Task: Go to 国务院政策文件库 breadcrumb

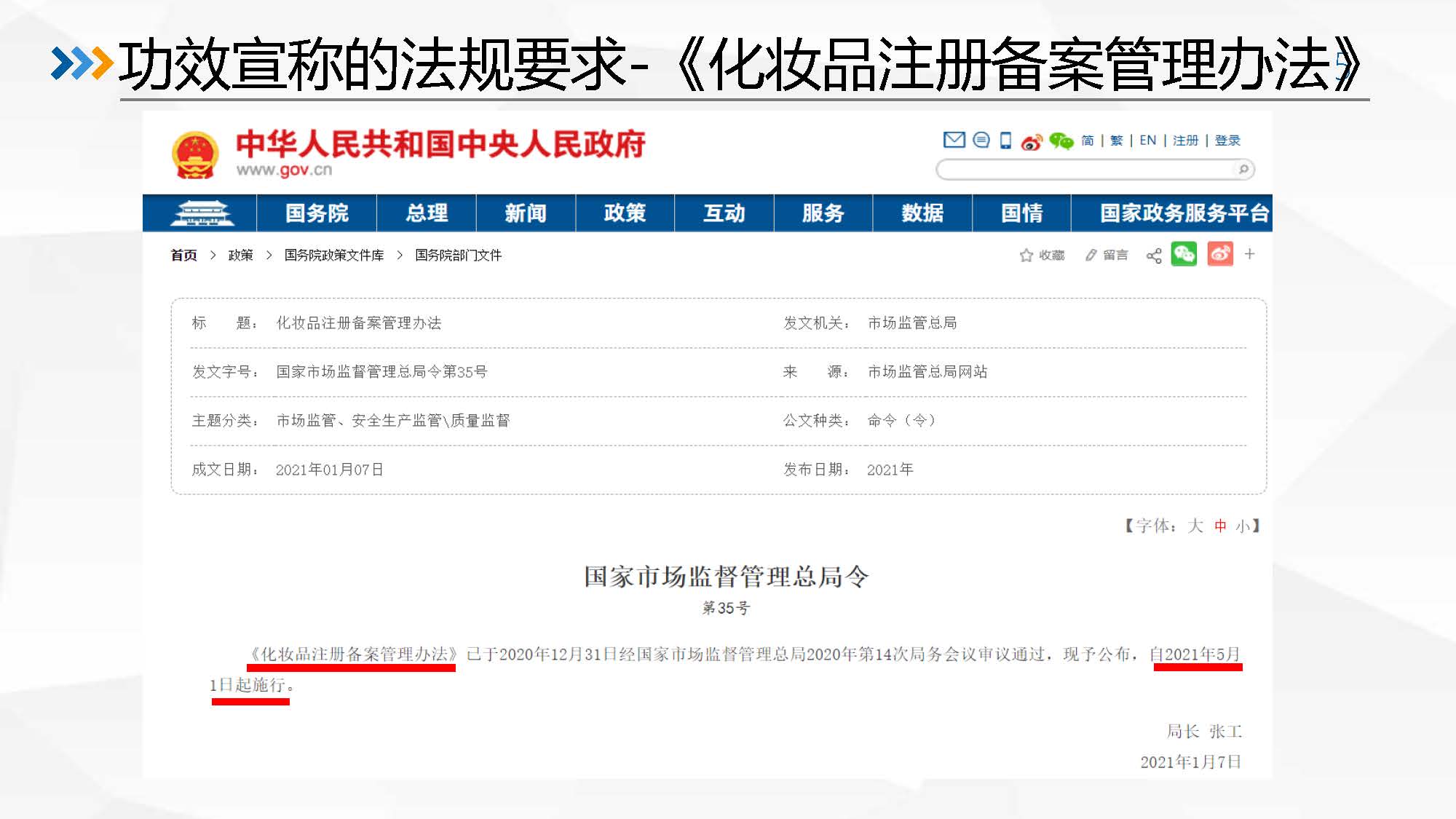Action: click(334, 256)
